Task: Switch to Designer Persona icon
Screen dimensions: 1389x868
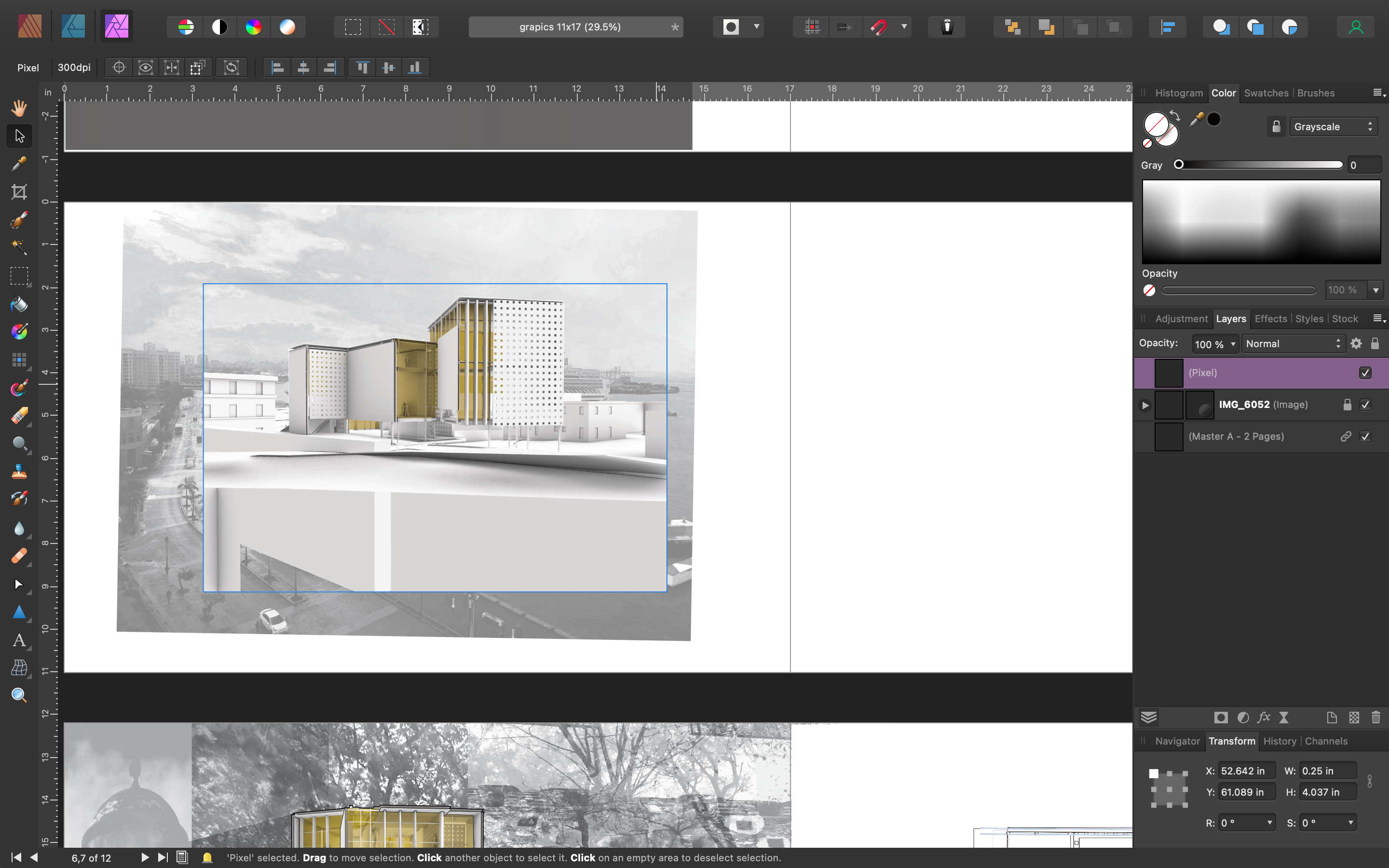Action: (73, 27)
